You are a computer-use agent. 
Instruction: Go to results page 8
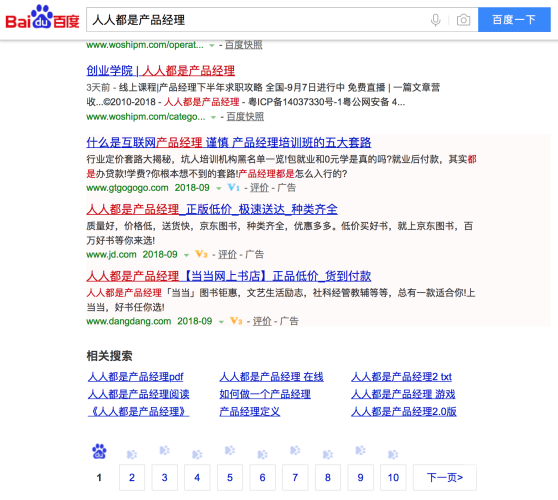point(328,477)
